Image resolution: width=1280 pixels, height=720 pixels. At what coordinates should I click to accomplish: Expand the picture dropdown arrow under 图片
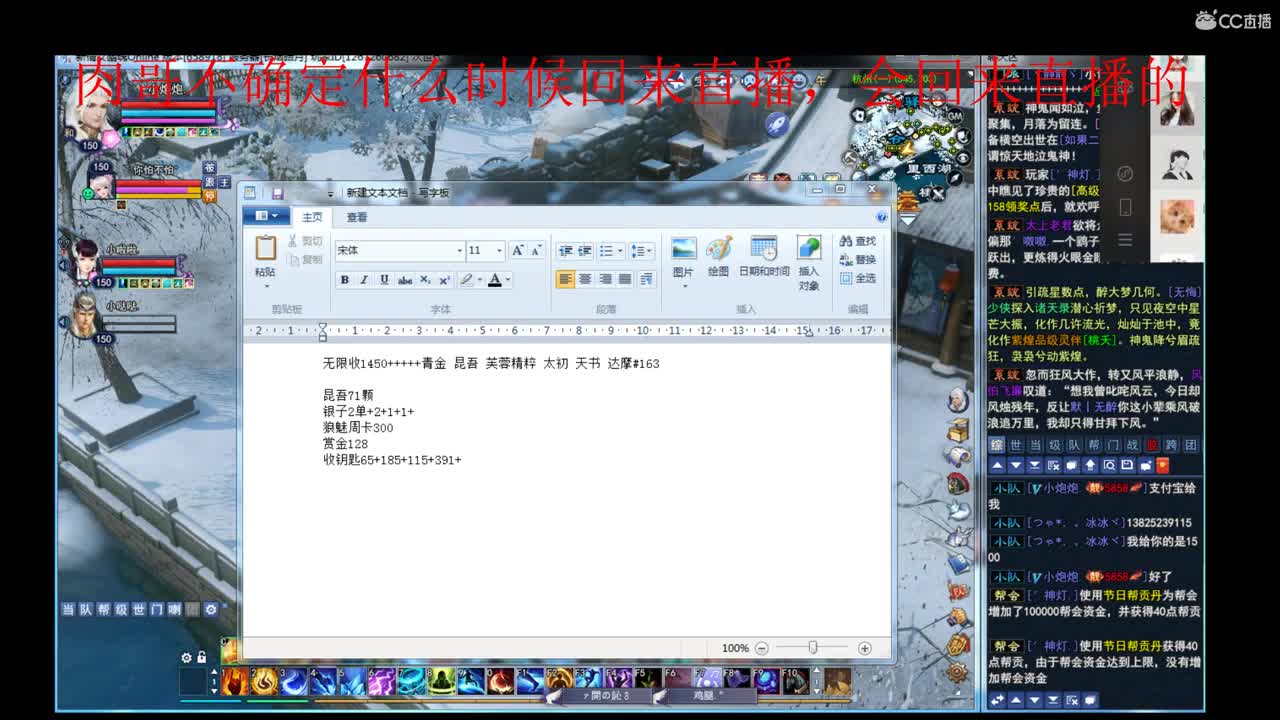(684, 286)
